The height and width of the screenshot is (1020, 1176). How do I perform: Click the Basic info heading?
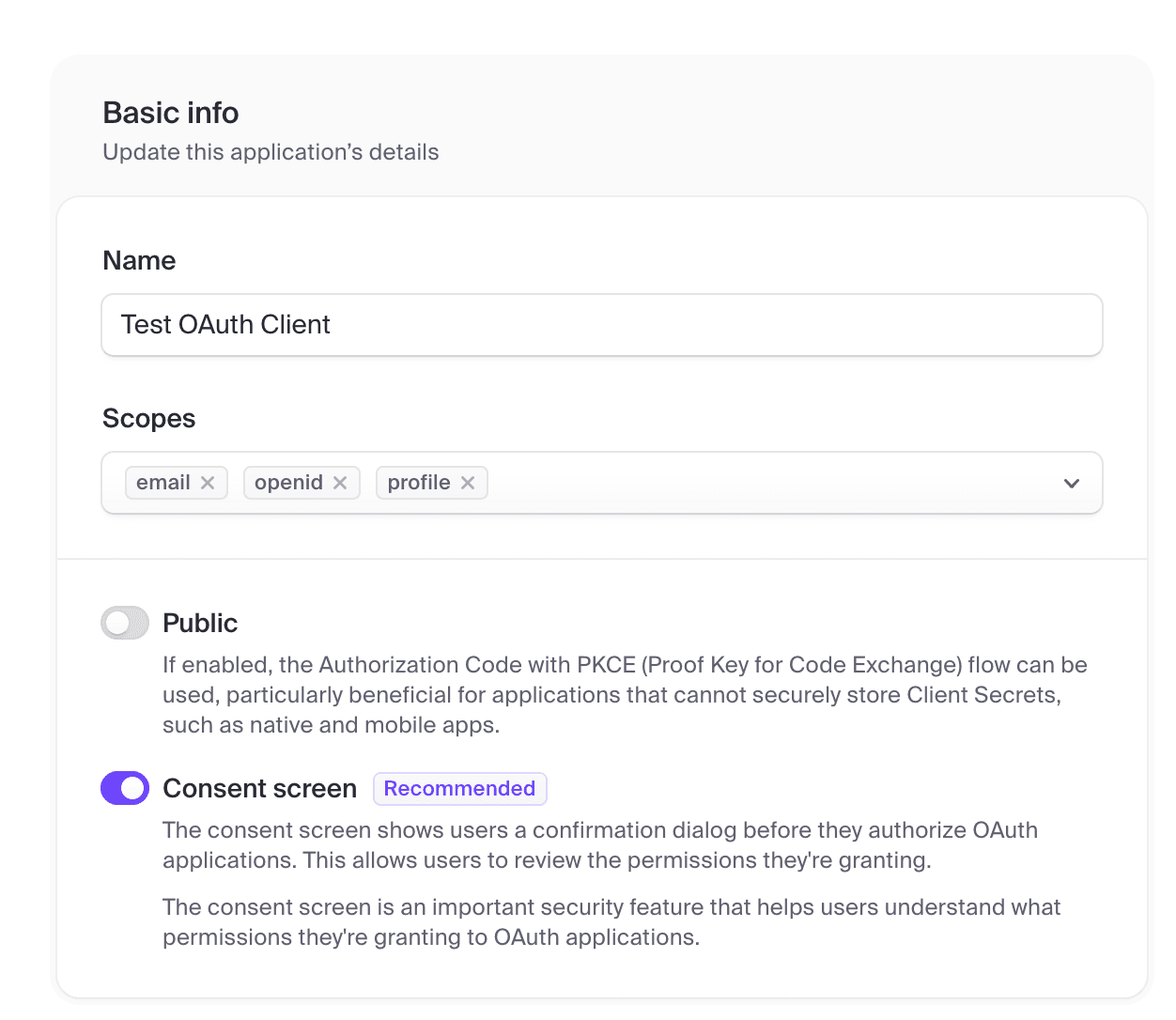click(171, 113)
